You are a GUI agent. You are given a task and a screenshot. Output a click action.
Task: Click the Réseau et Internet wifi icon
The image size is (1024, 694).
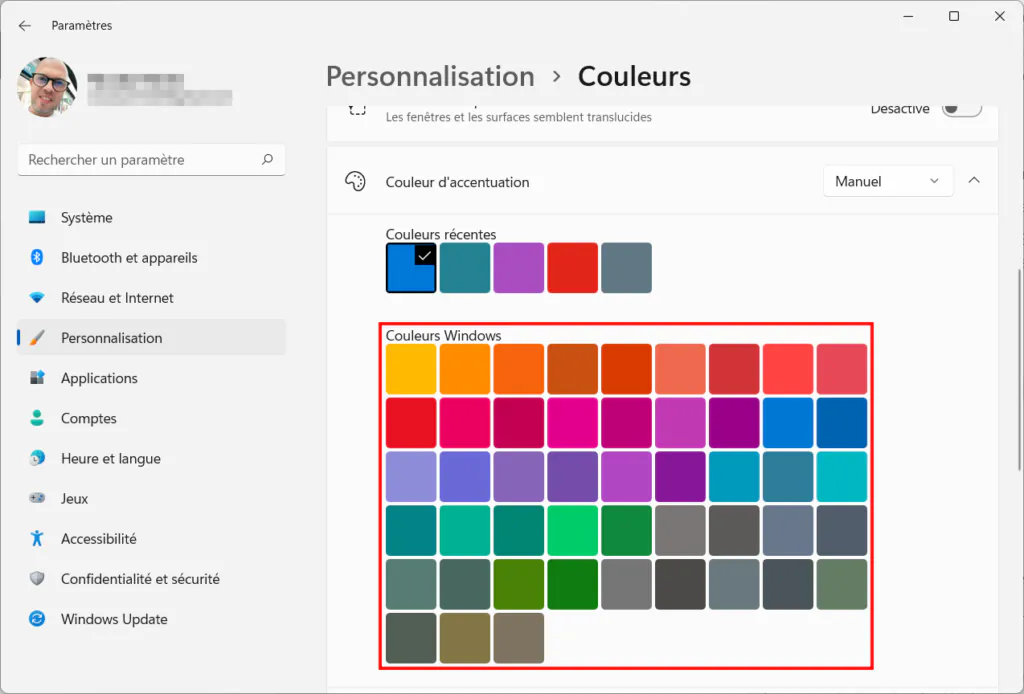click(37, 298)
